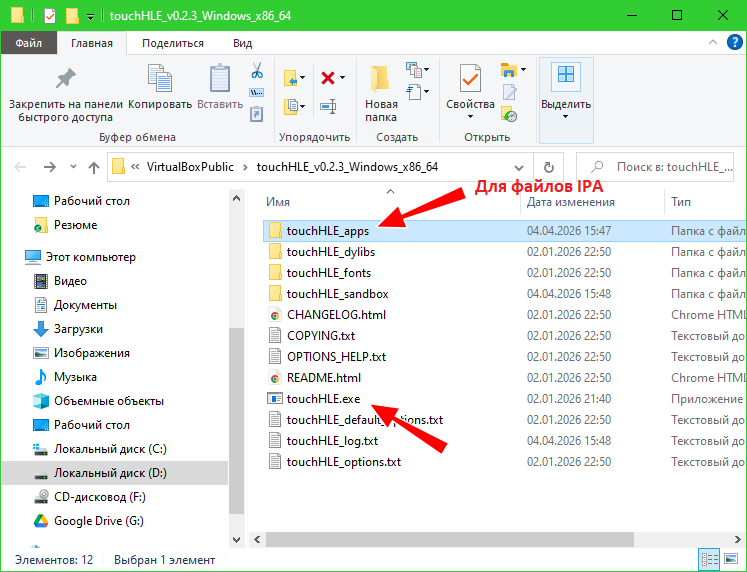Click the navigation pane scroll down arrow
Image resolution: width=747 pixels, height=572 pixels.
(x=236, y=540)
